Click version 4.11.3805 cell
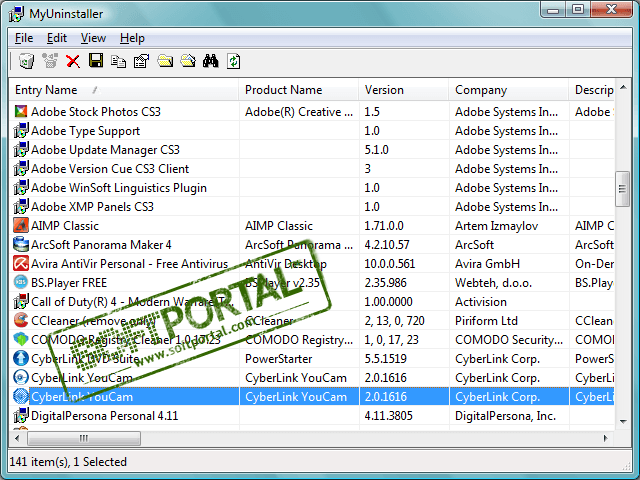640x480 pixels. tap(389, 416)
